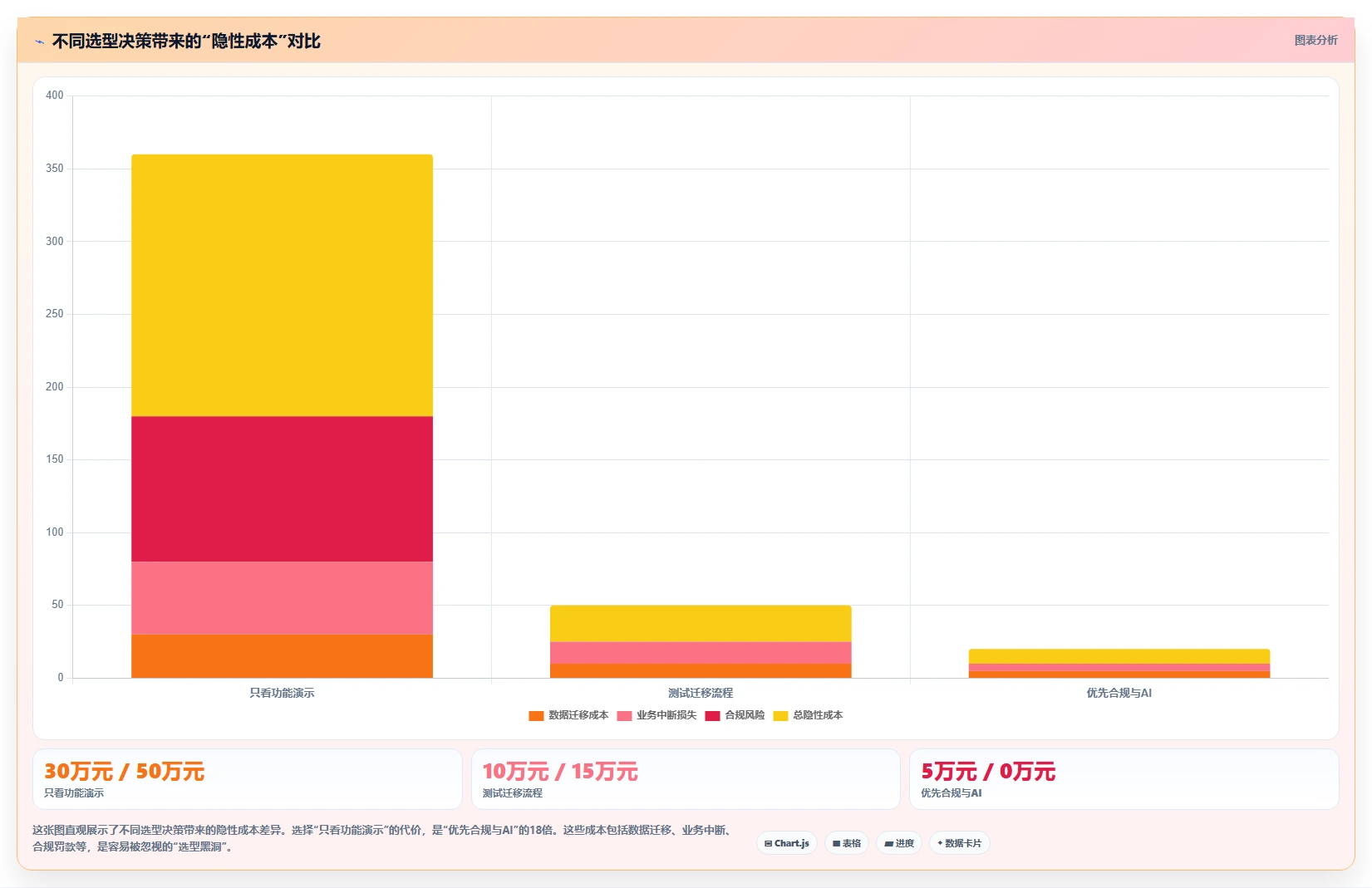The width and height of the screenshot is (1372, 888).
Task: Click the 图表分析 label in header
Action: click(1315, 40)
